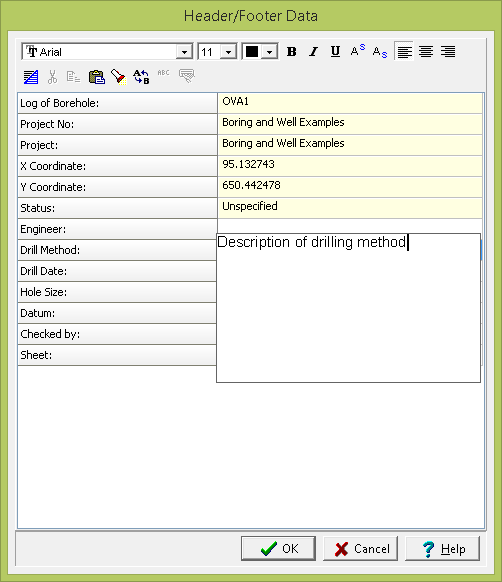The image size is (502, 582).
Task: Open the find flashlight tool
Action: click(119, 77)
